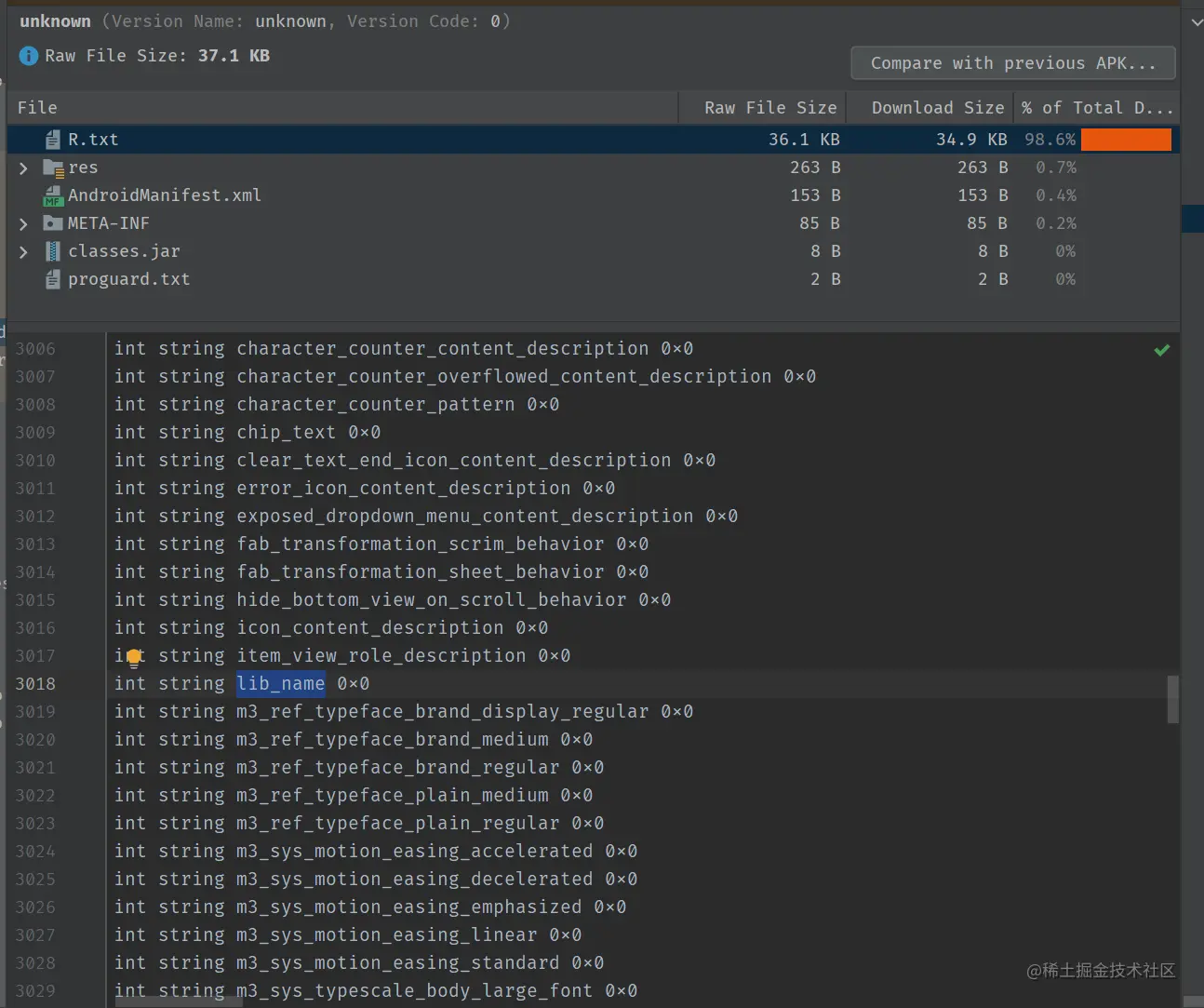Click the highlighted lib_name text
The image size is (1204, 1008).
tap(281, 684)
